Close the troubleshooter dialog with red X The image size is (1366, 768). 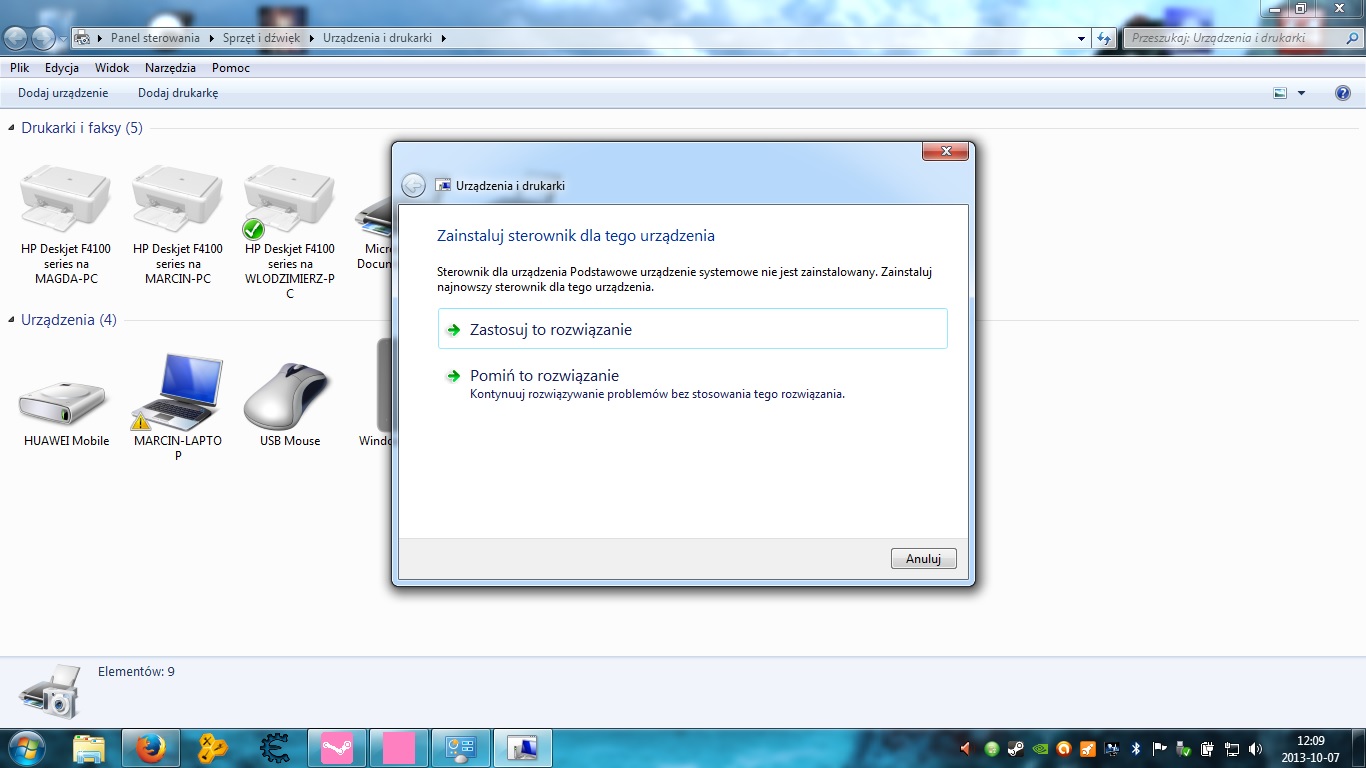[945, 152]
